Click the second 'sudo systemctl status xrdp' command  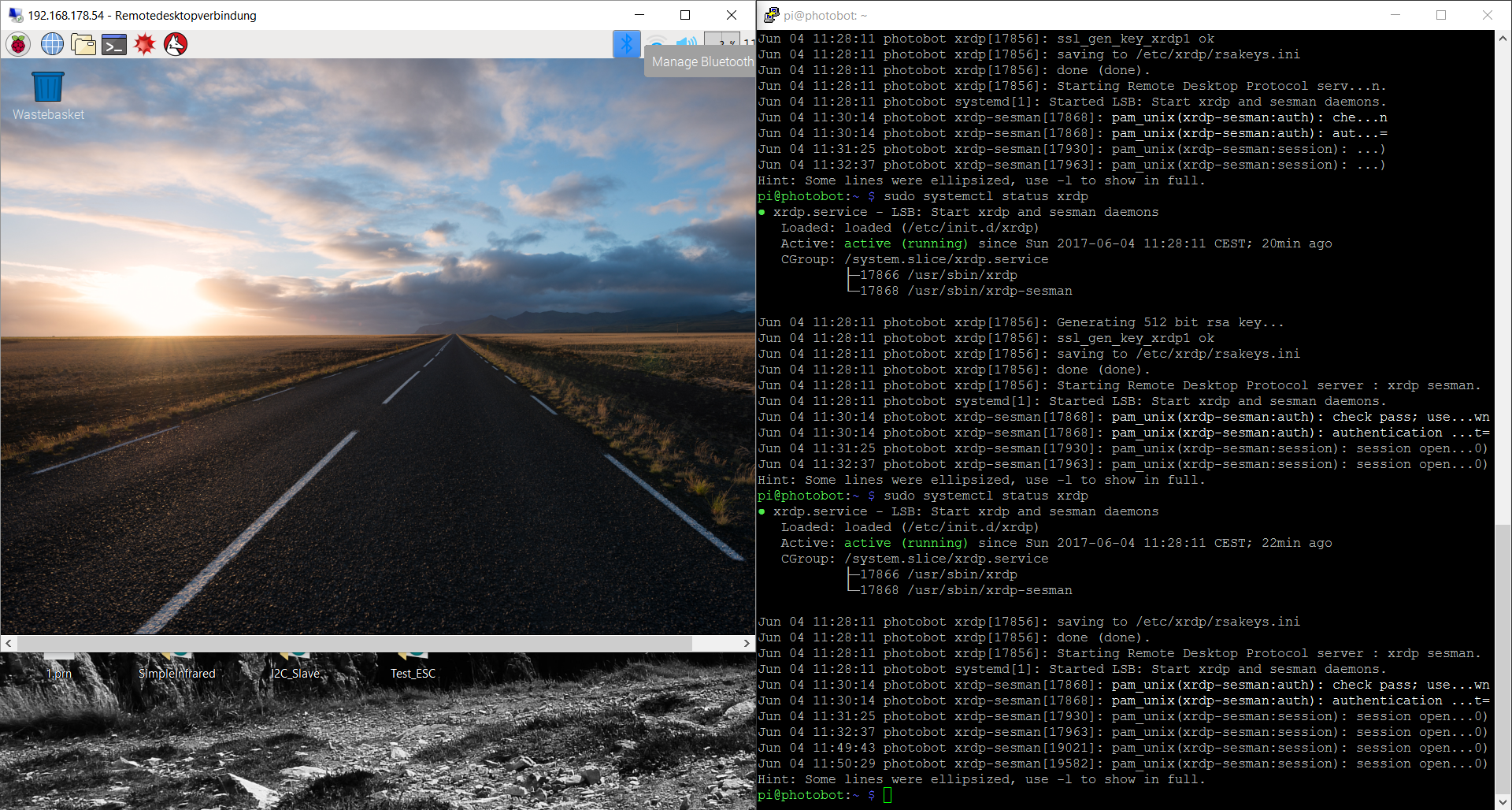click(x=986, y=496)
